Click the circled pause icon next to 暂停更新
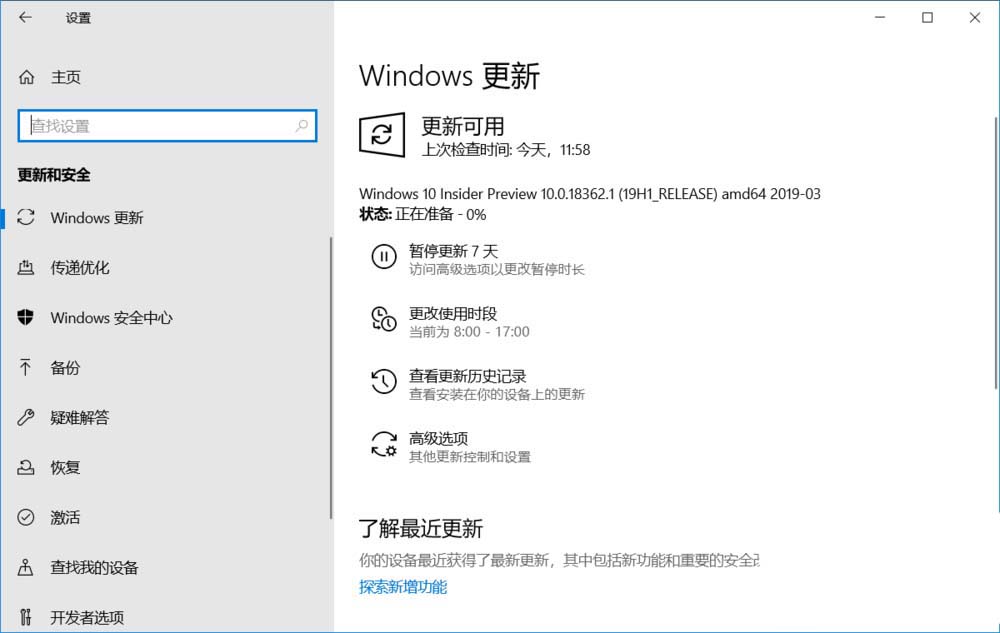The image size is (1000, 633). [384, 257]
